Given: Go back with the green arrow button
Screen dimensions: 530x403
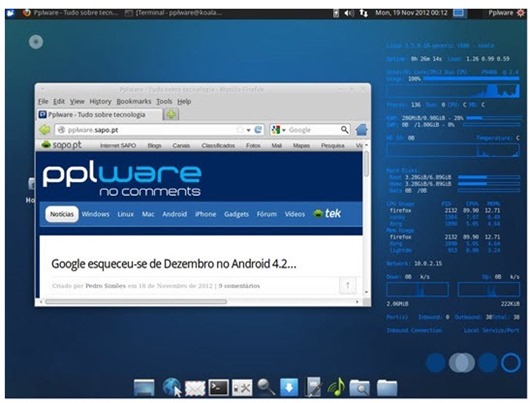Looking at the screenshot, I should point(45,130).
